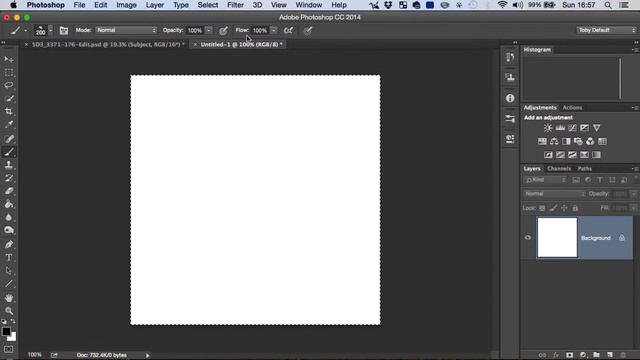Toggle the Brush panel
This screenshot has width=640, height=360.
click(x=64, y=31)
